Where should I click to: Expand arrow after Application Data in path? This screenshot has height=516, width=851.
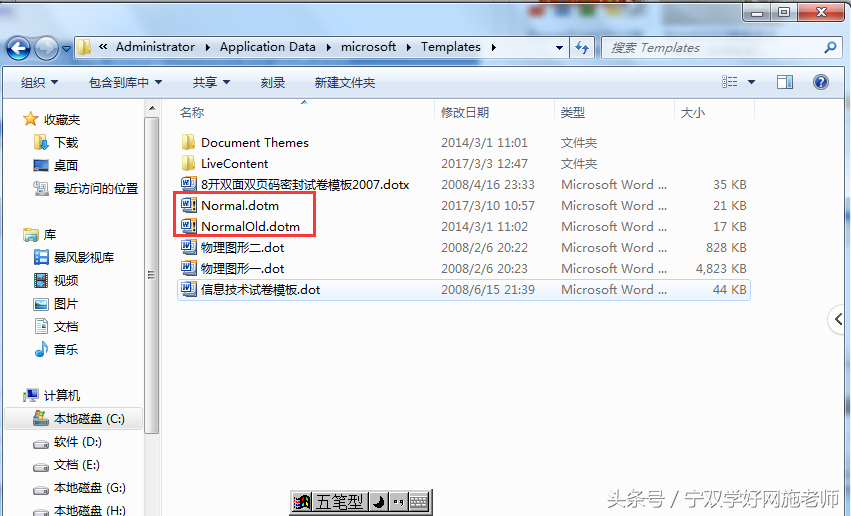pyautogui.click(x=329, y=48)
